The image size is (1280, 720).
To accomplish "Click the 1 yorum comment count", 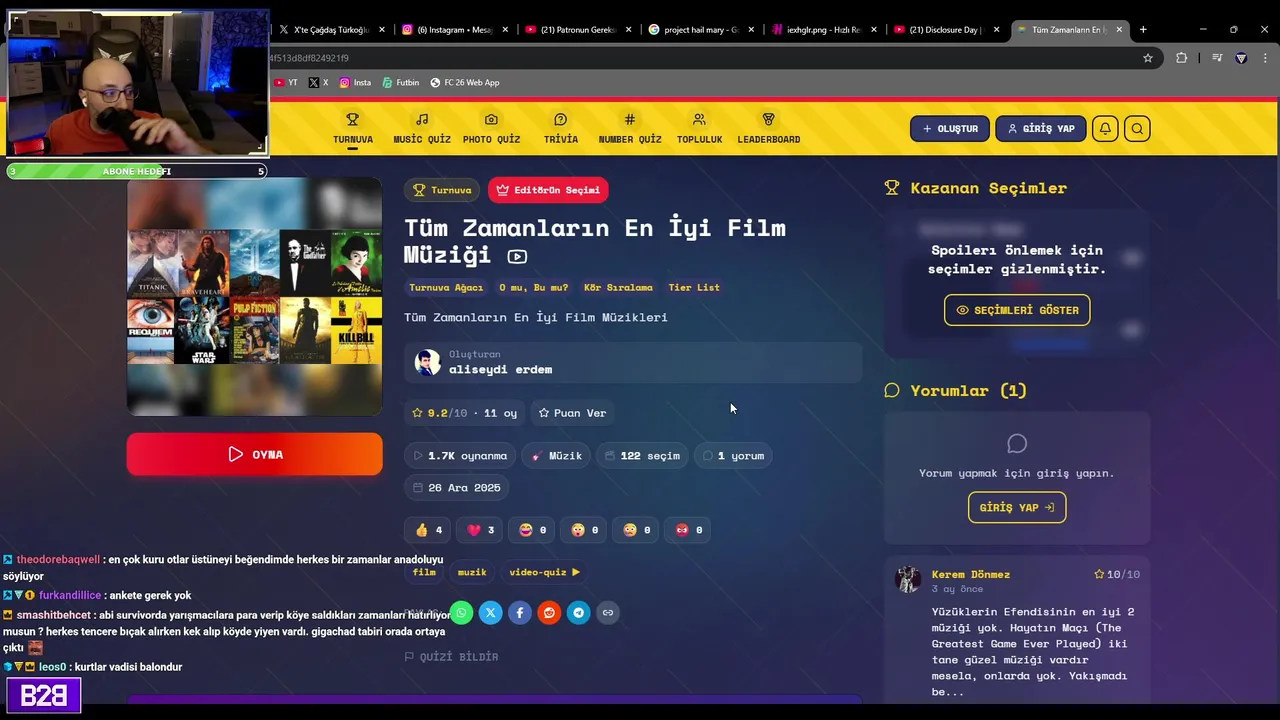I will (x=734, y=456).
